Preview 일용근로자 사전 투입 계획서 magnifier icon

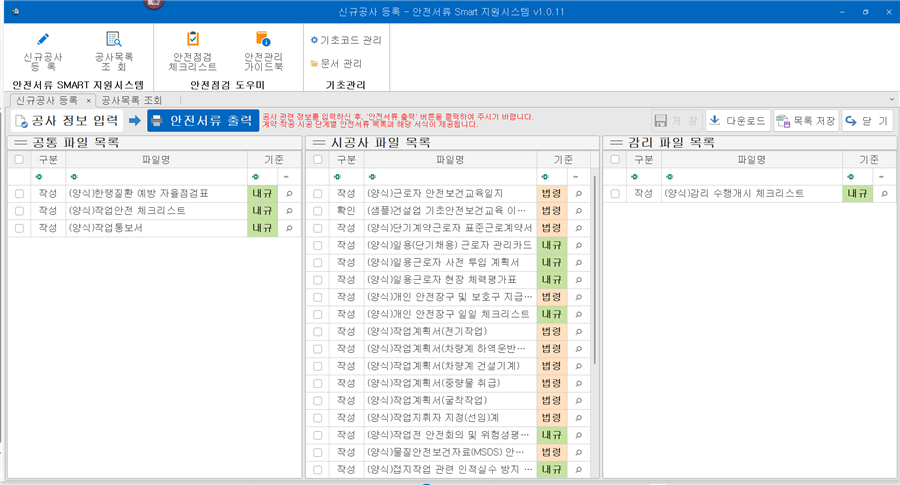(x=579, y=263)
